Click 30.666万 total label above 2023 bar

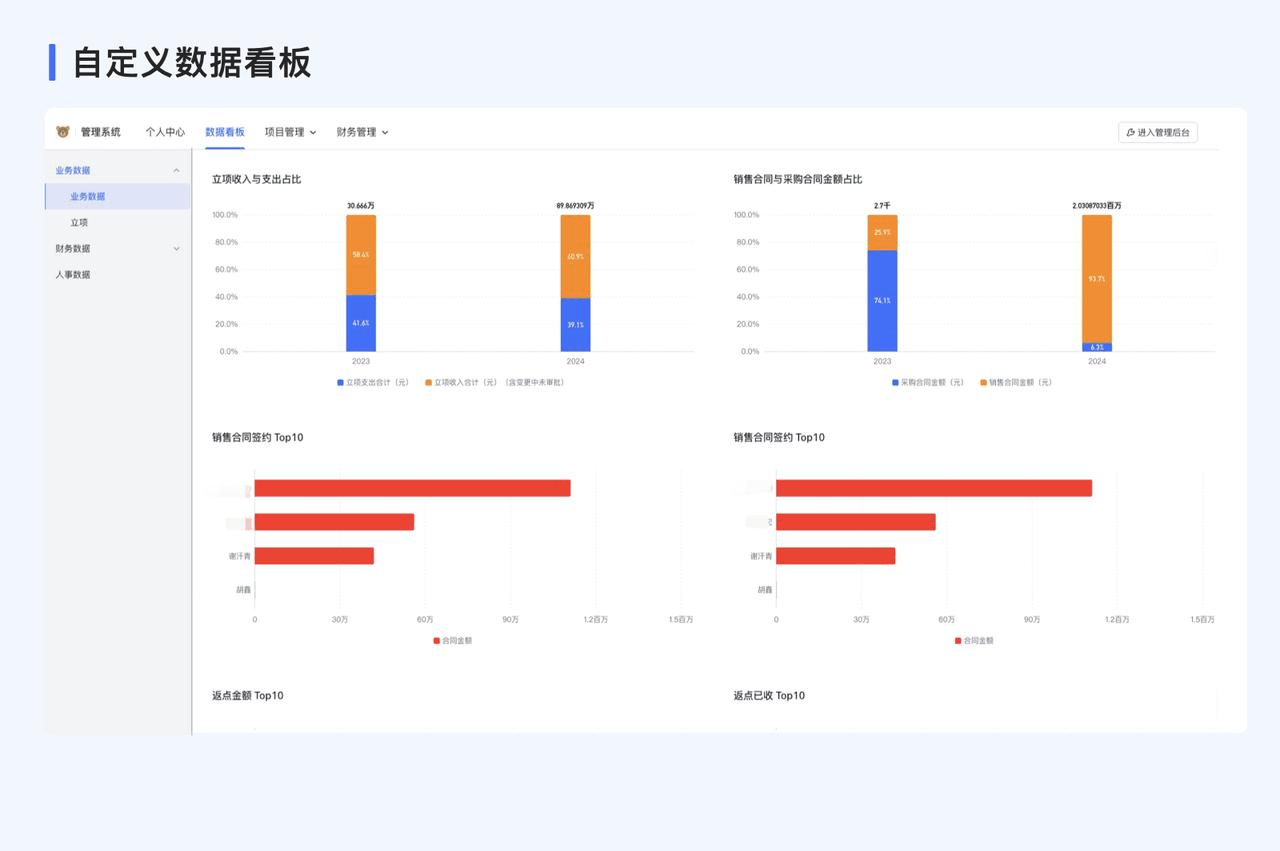pos(361,206)
